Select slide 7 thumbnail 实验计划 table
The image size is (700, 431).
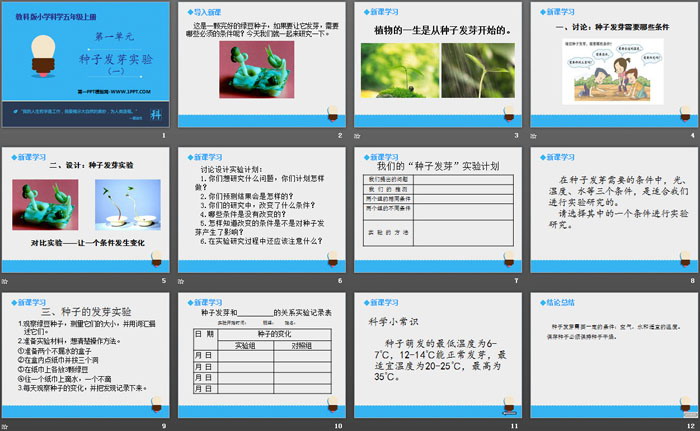tap(438, 210)
